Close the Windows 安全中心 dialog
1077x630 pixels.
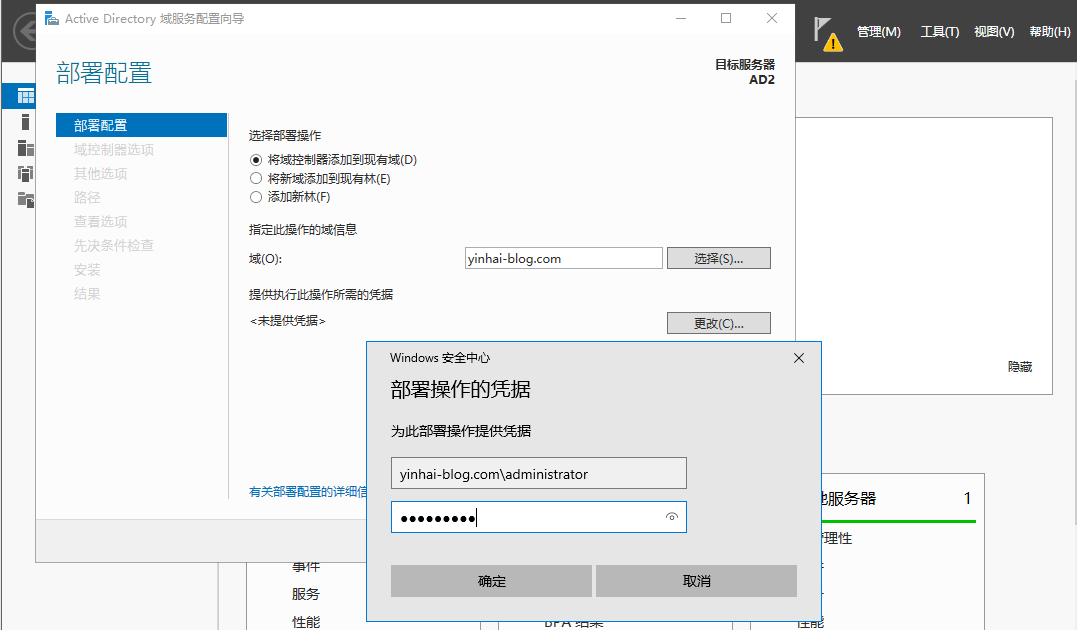point(799,358)
